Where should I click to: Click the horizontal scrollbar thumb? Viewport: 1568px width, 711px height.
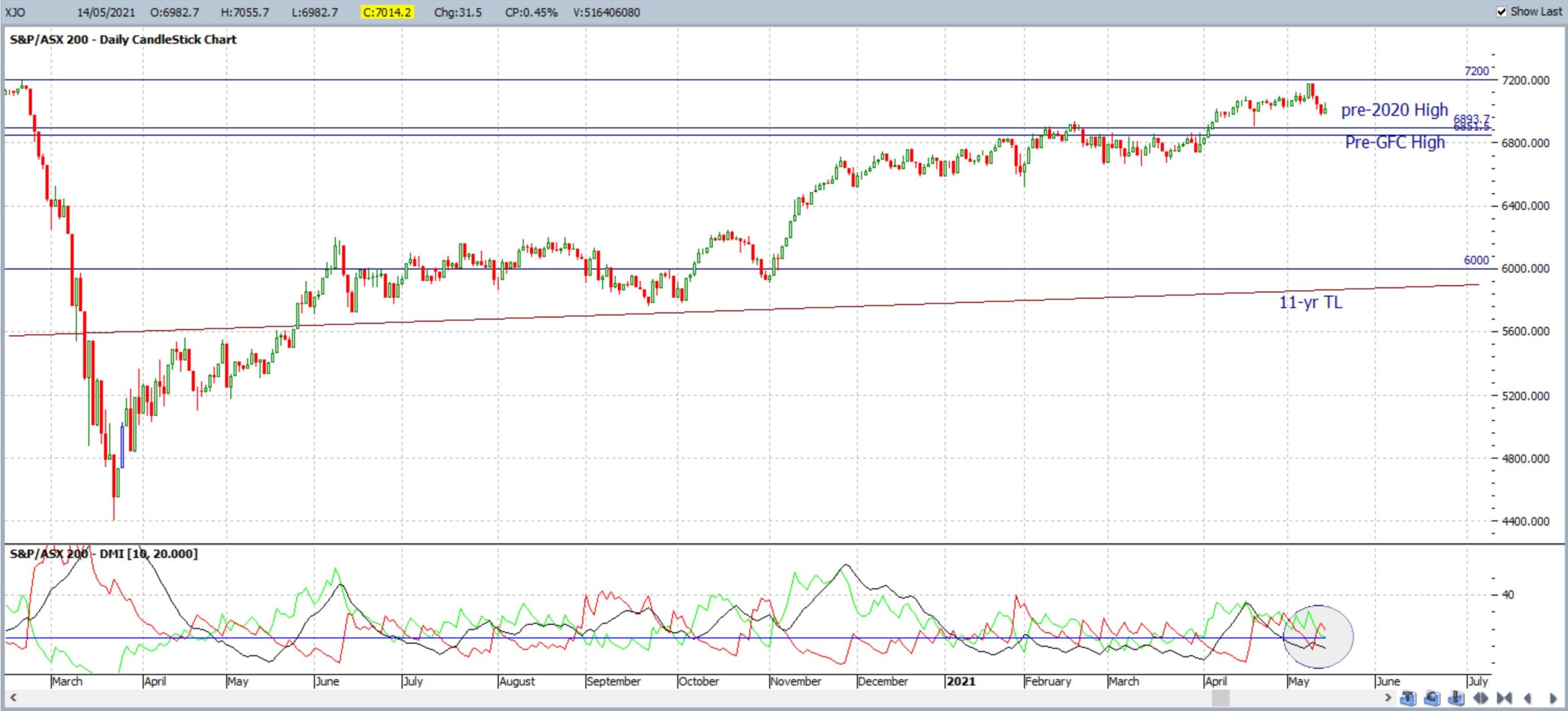tap(1220, 697)
